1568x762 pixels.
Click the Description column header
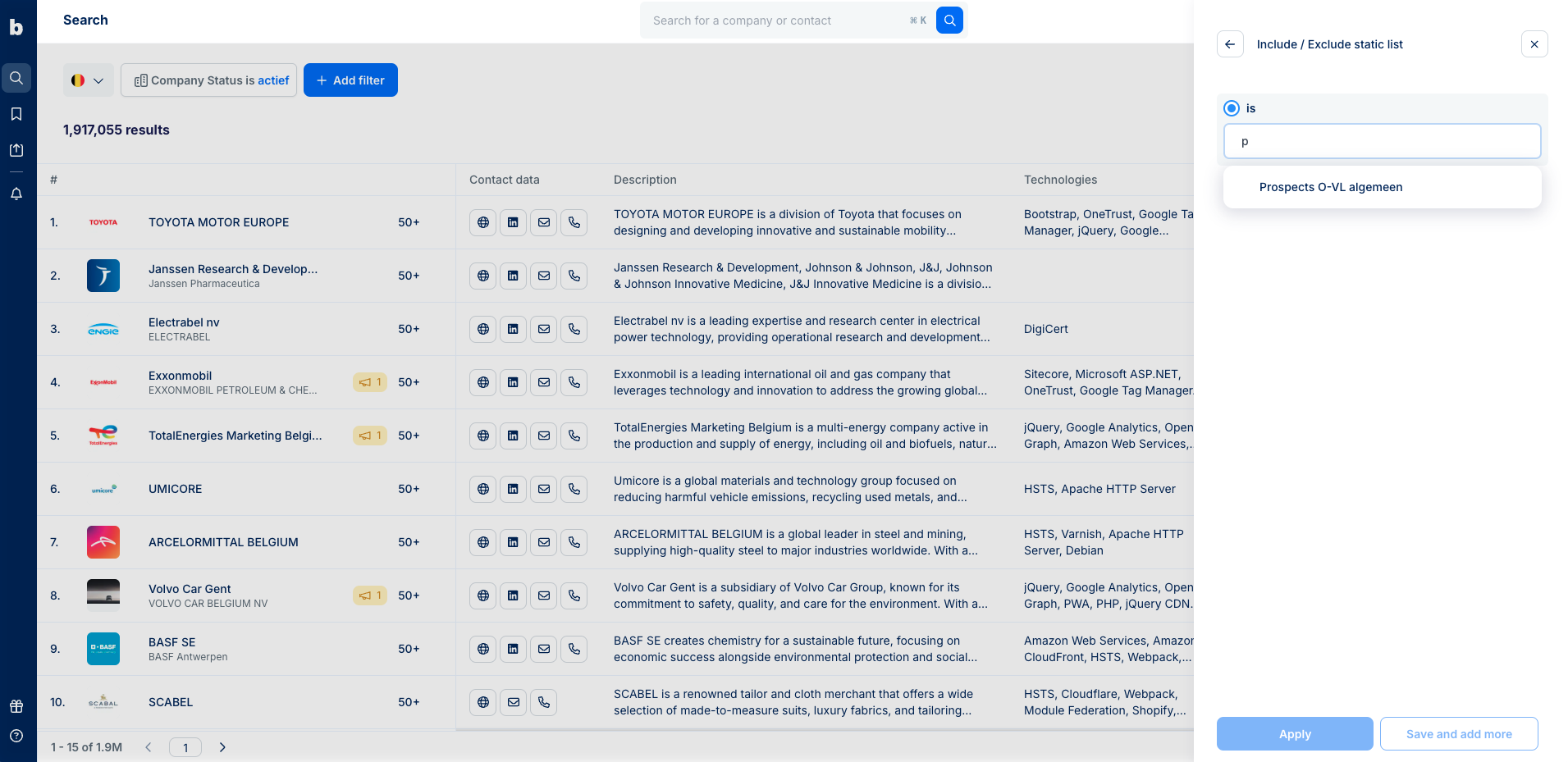tap(645, 180)
